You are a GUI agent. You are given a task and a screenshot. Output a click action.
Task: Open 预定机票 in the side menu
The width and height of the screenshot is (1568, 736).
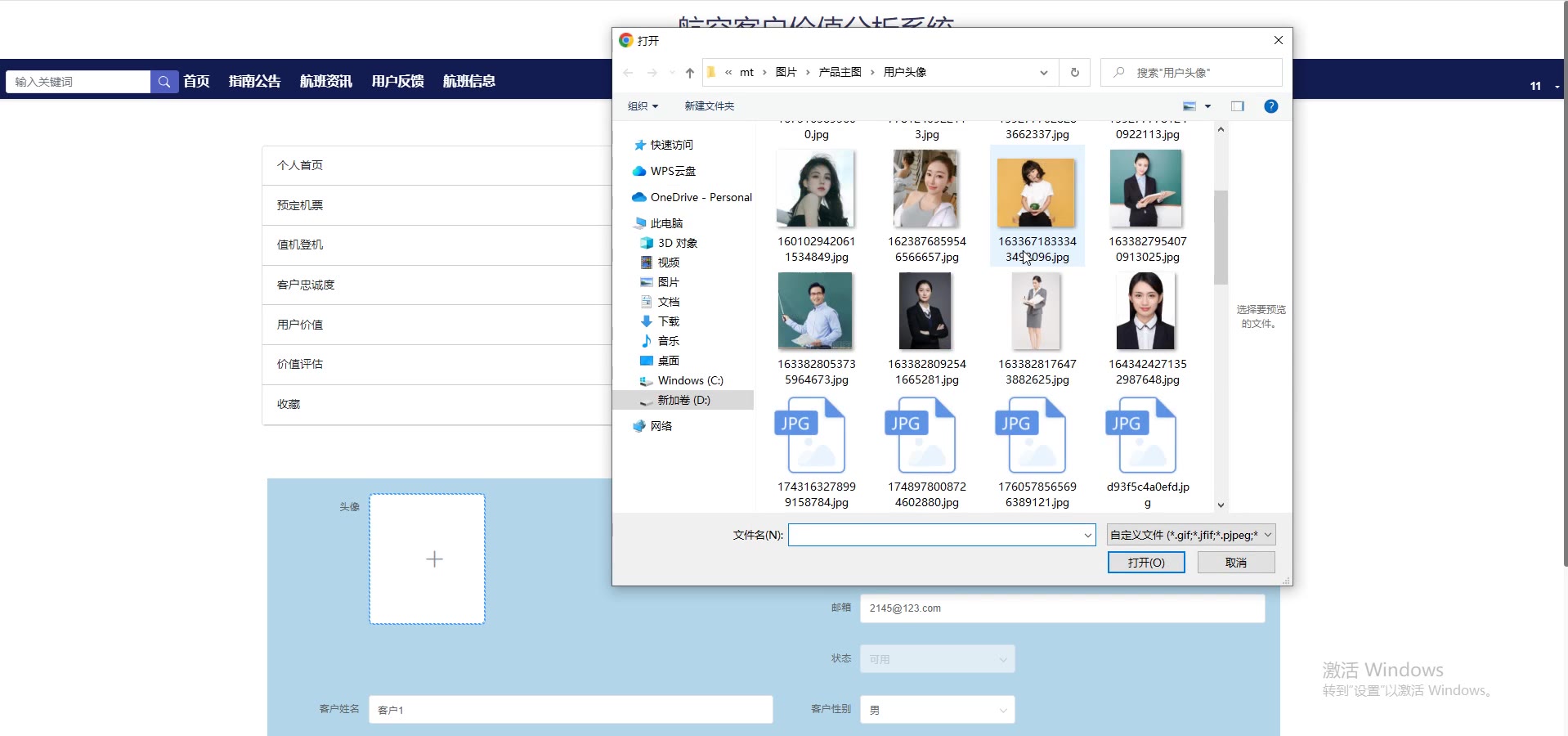(x=437, y=205)
